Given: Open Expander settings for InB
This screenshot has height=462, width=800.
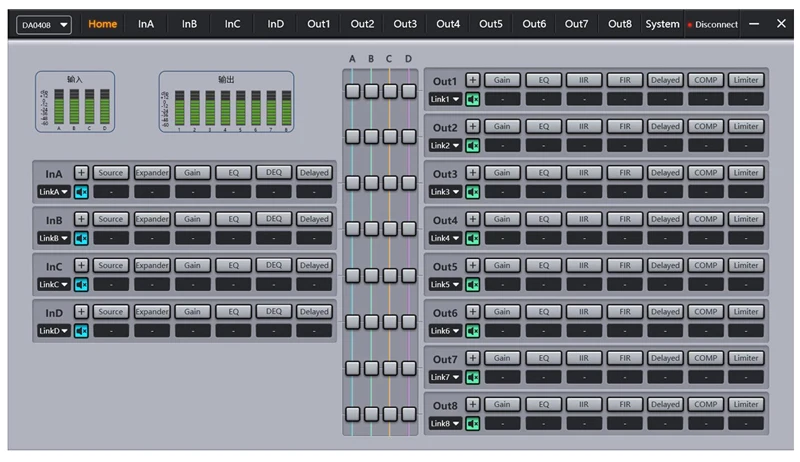Looking at the screenshot, I should tap(152, 219).
